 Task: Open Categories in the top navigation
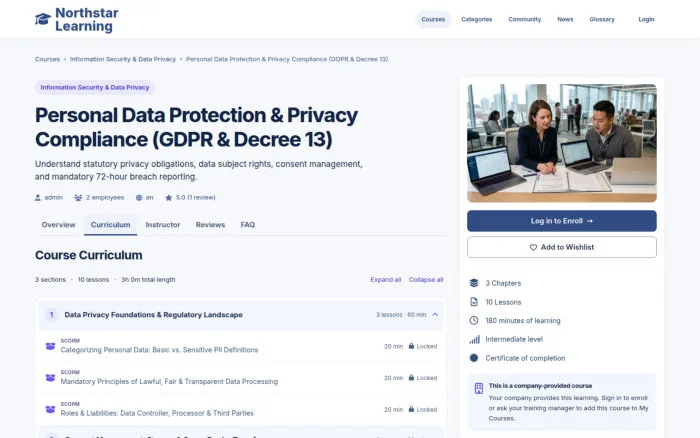tap(477, 20)
